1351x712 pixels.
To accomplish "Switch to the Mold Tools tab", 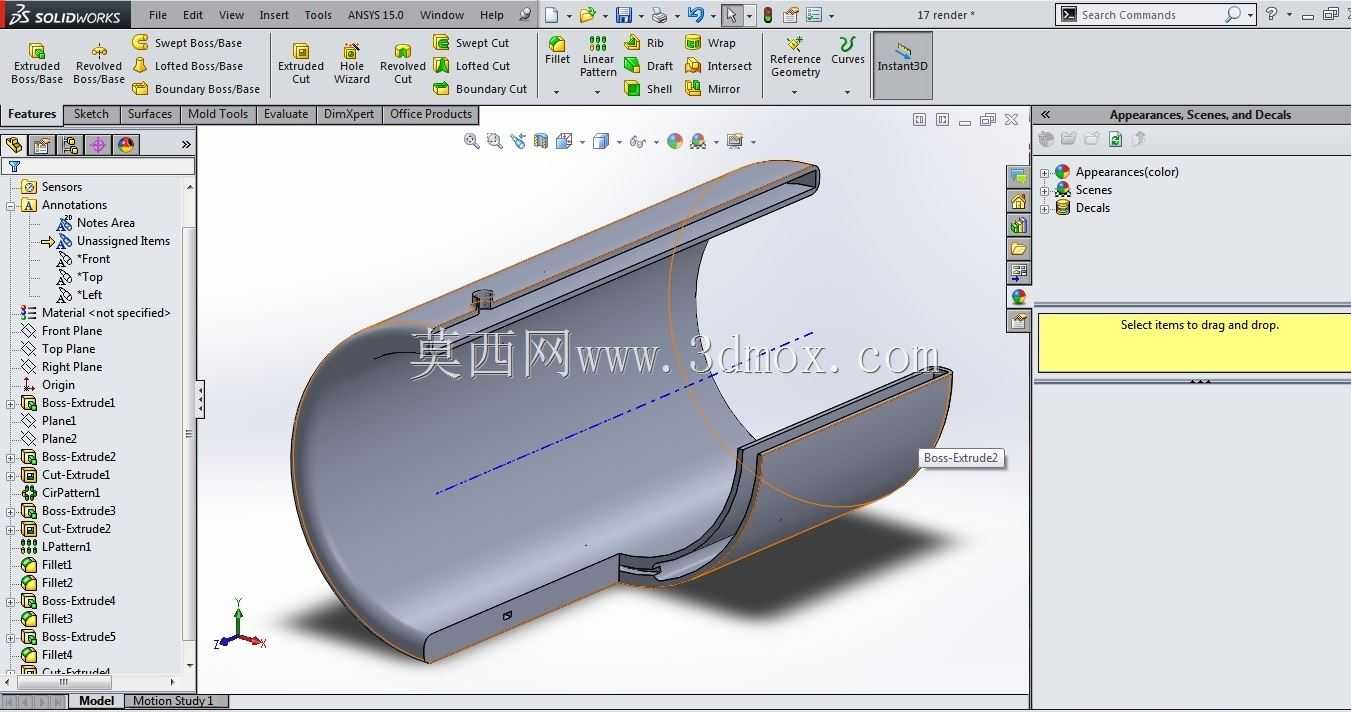I will pos(218,114).
